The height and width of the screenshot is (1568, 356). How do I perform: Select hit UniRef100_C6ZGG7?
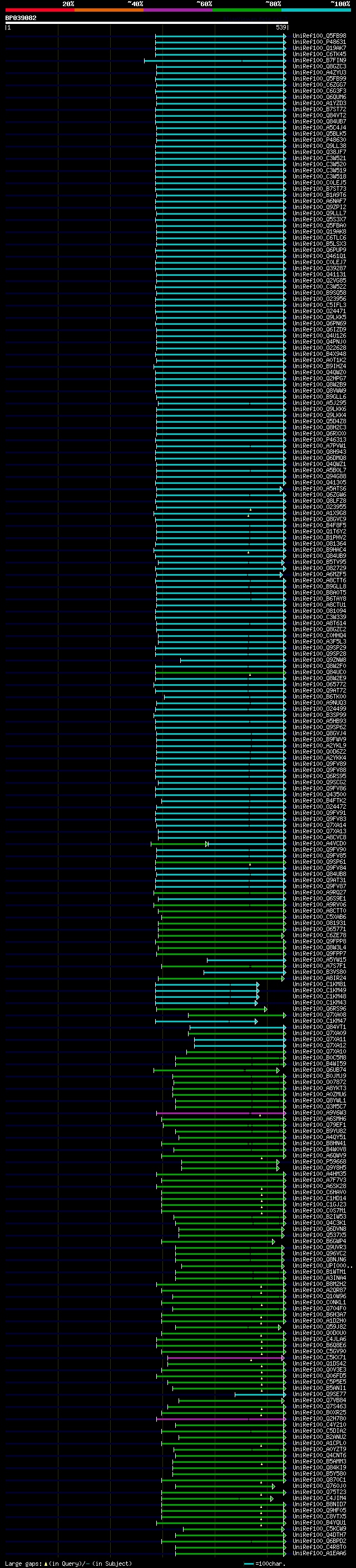(319, 85)
